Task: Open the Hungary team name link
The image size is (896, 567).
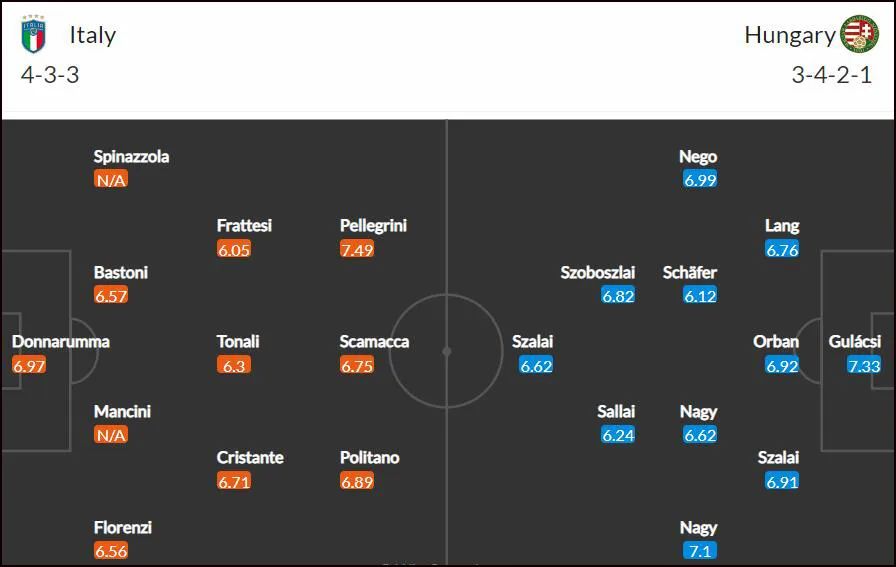Action: coord(790,35)
